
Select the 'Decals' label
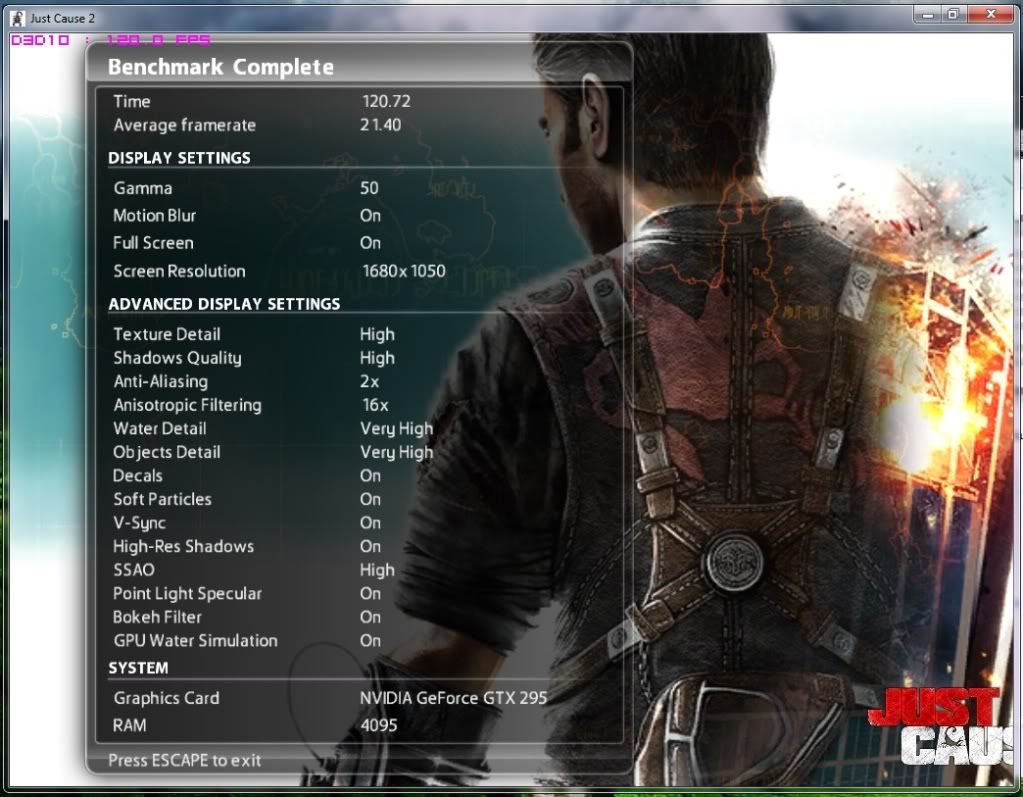pos(138,475)
